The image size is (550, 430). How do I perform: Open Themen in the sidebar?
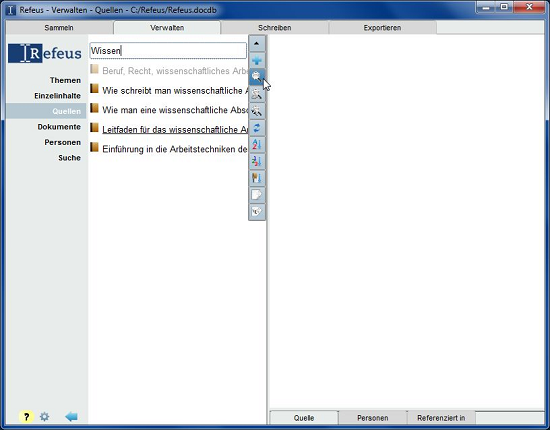coord(65,80)
